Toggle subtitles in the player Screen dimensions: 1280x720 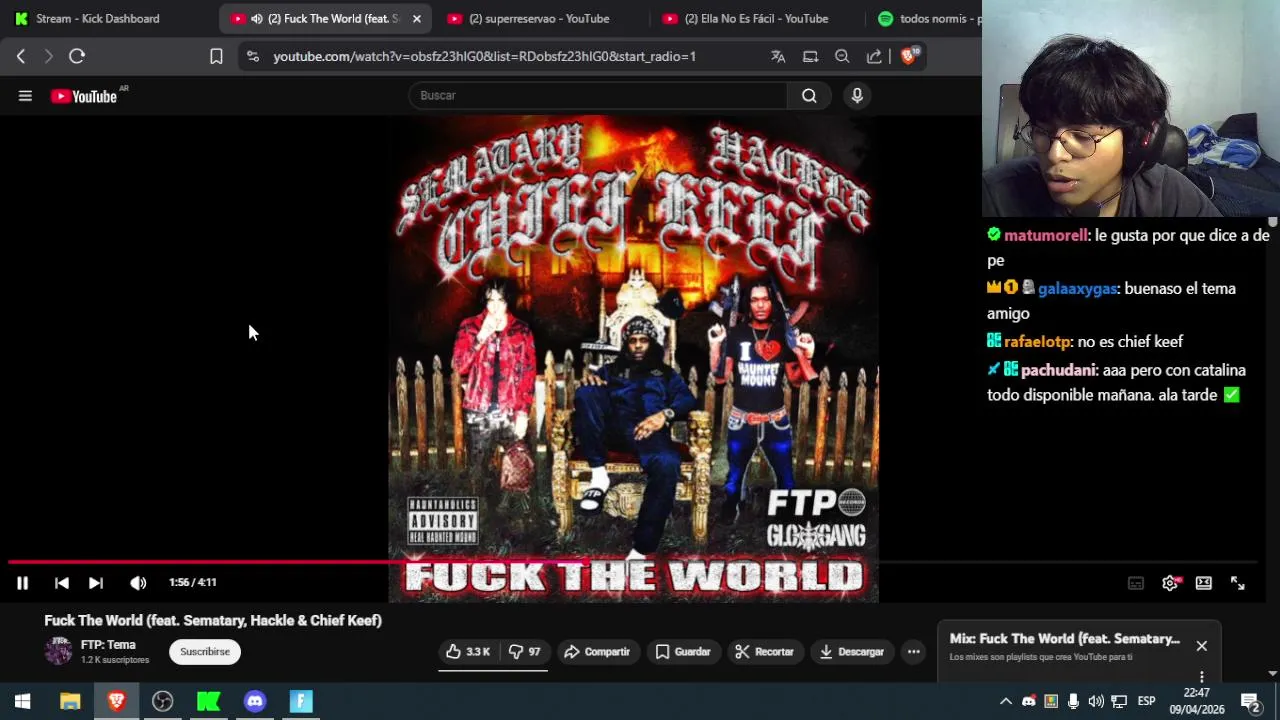(1136, 583)
